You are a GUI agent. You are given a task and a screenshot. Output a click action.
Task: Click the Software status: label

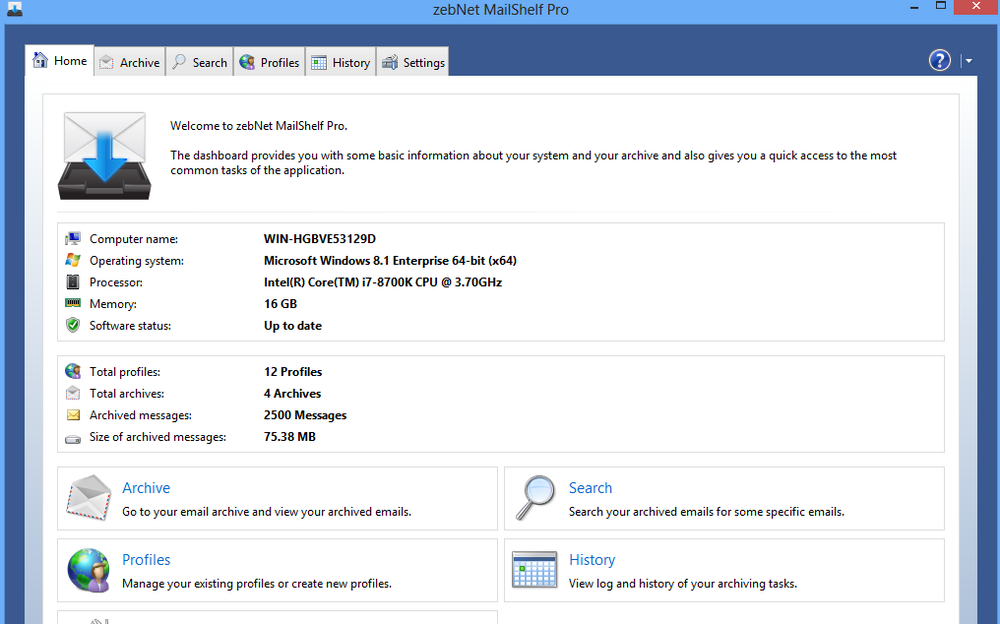click(130, 325)
